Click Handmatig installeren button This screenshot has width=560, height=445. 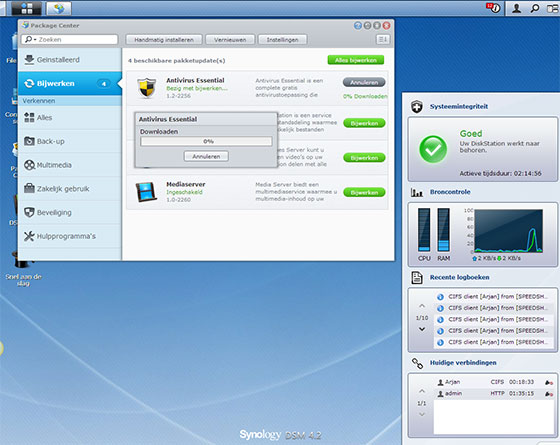tap(164, 40)
